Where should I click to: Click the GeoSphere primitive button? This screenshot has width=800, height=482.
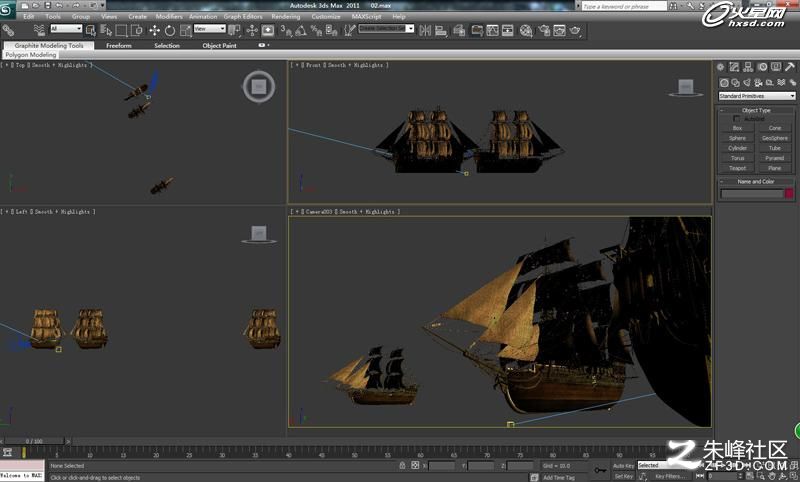tap(775, 138)
